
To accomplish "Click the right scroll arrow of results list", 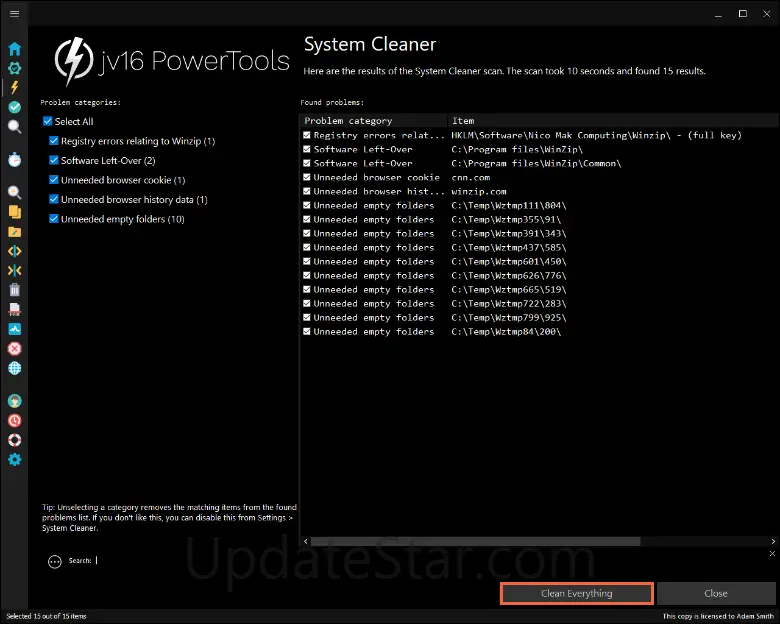I will coord(773,541).
